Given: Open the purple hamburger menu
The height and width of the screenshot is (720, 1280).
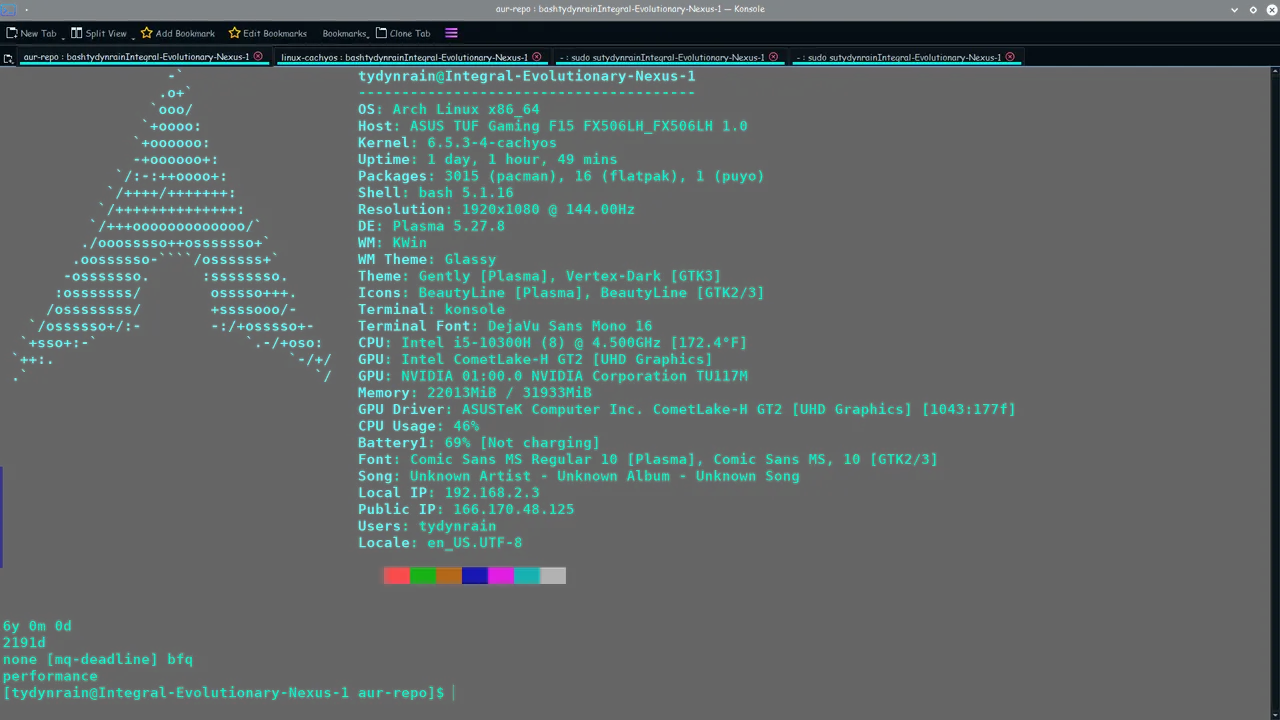Looking at the screenshot, I should [x=451, y=33].
